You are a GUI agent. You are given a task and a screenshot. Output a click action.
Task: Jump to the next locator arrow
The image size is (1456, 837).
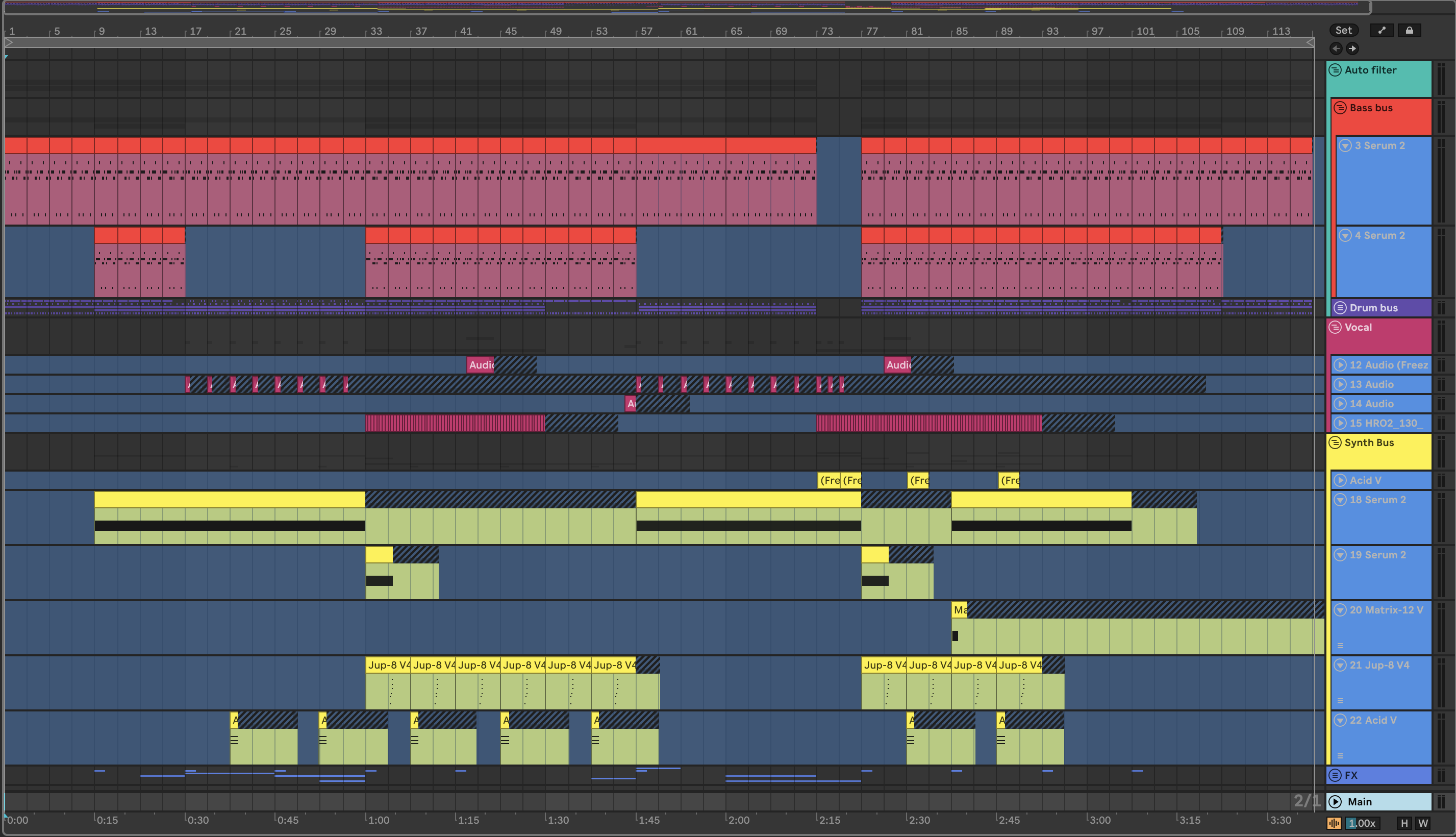[1352, 49]
